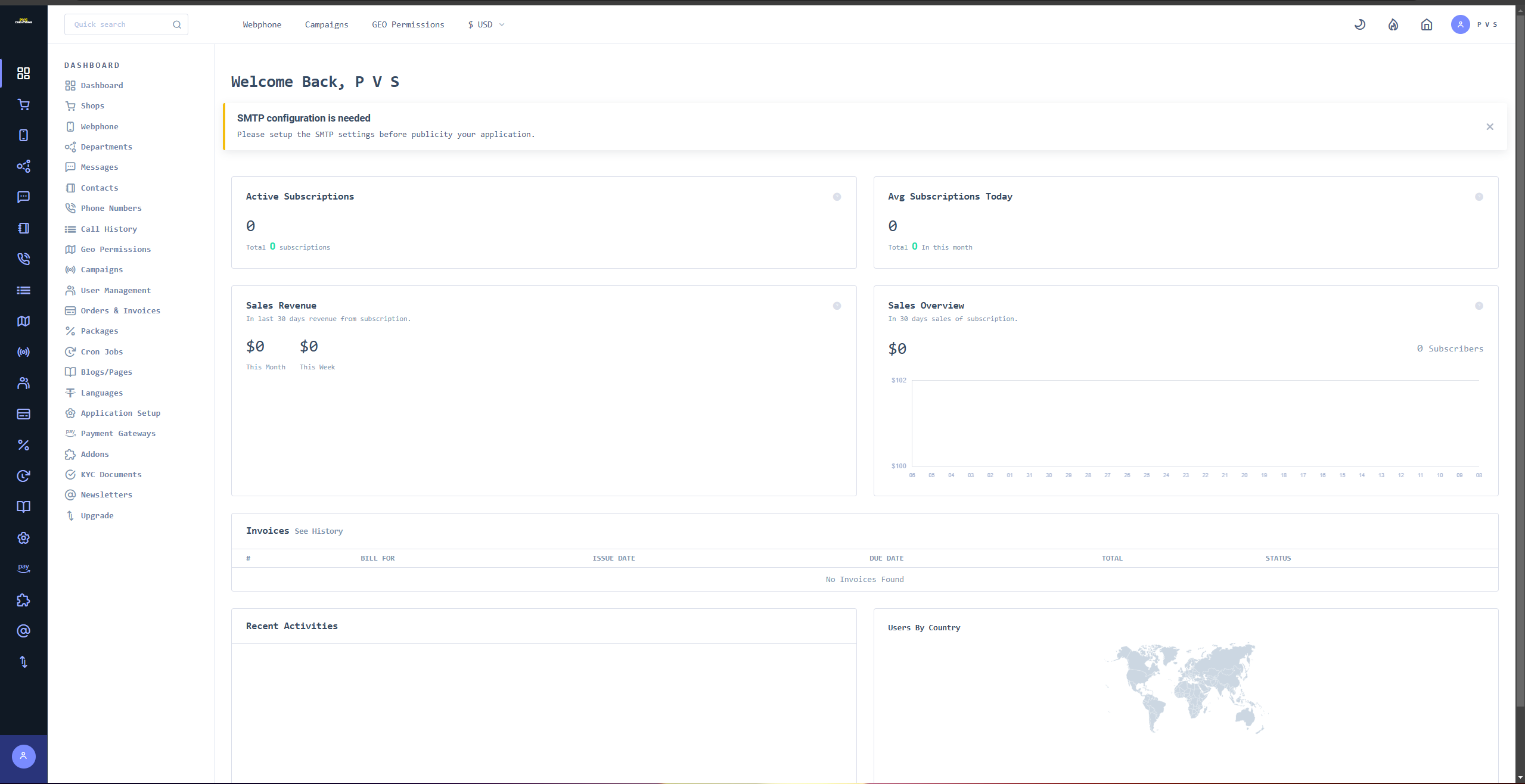Toggle dark mode with moon icon
Screen dimensions: 1525x784
pyautogui.click(x=1359, y=24)
